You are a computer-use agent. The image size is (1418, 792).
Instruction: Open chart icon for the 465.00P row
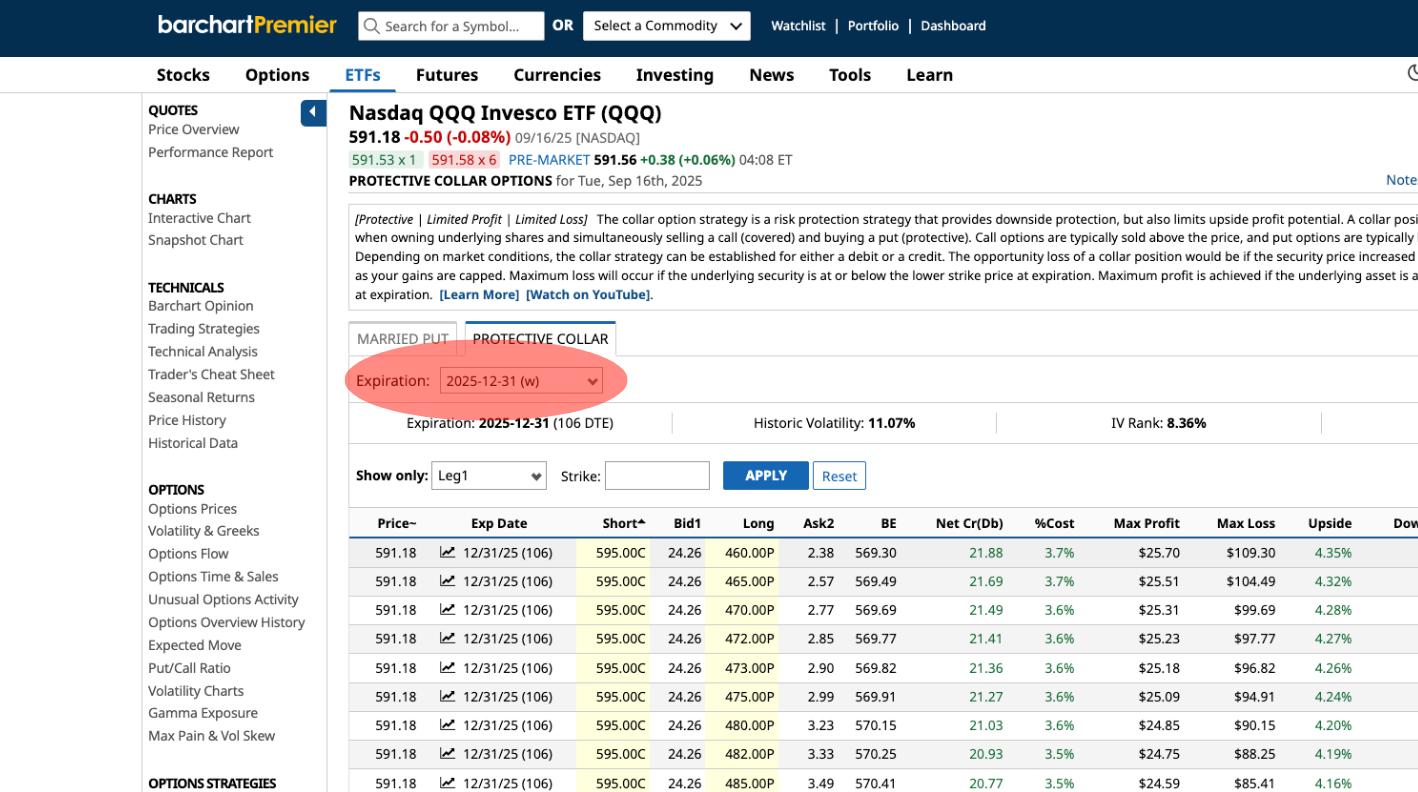(x=448, y=581)
